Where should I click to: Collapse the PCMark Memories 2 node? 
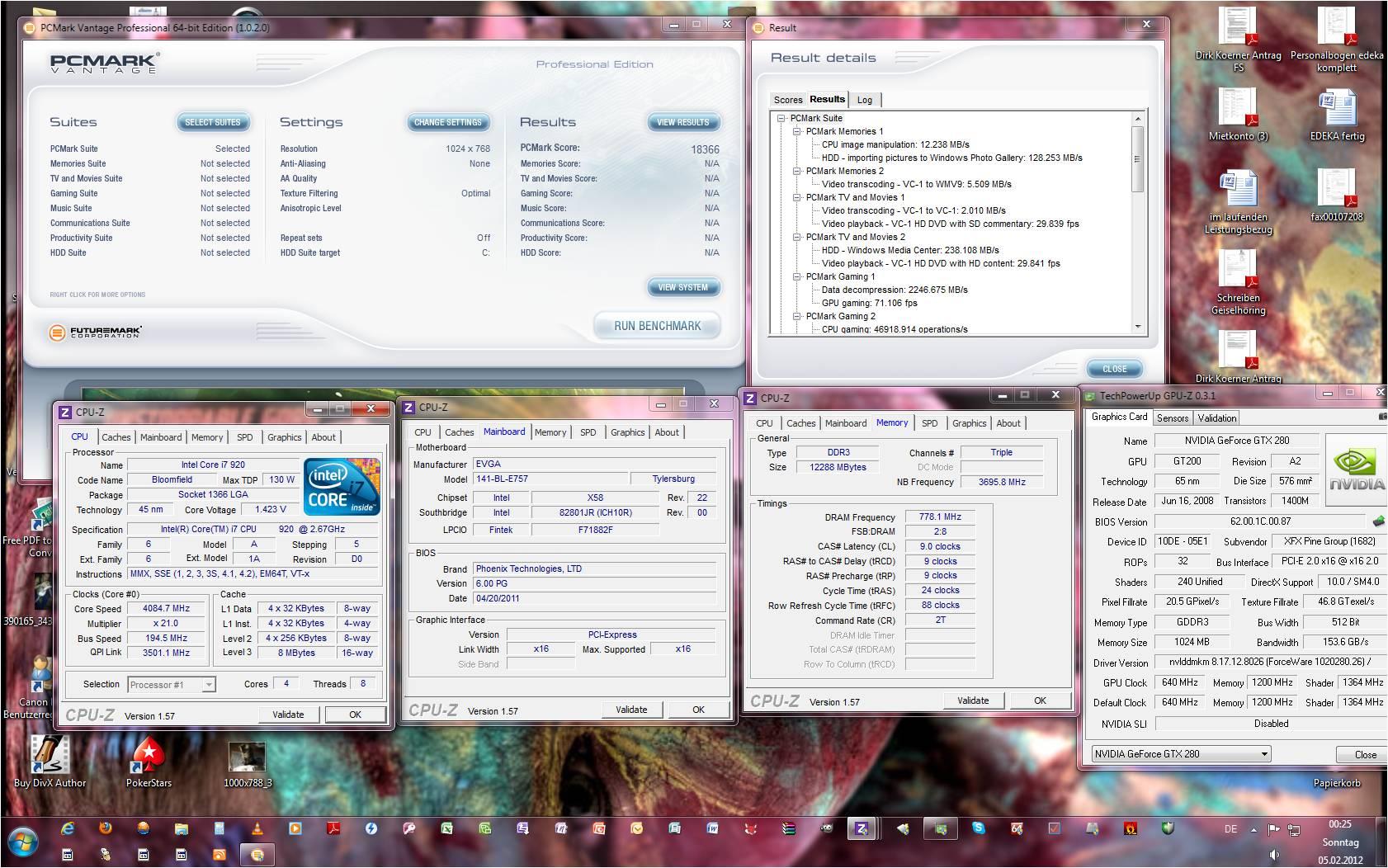tap(797, 171)
